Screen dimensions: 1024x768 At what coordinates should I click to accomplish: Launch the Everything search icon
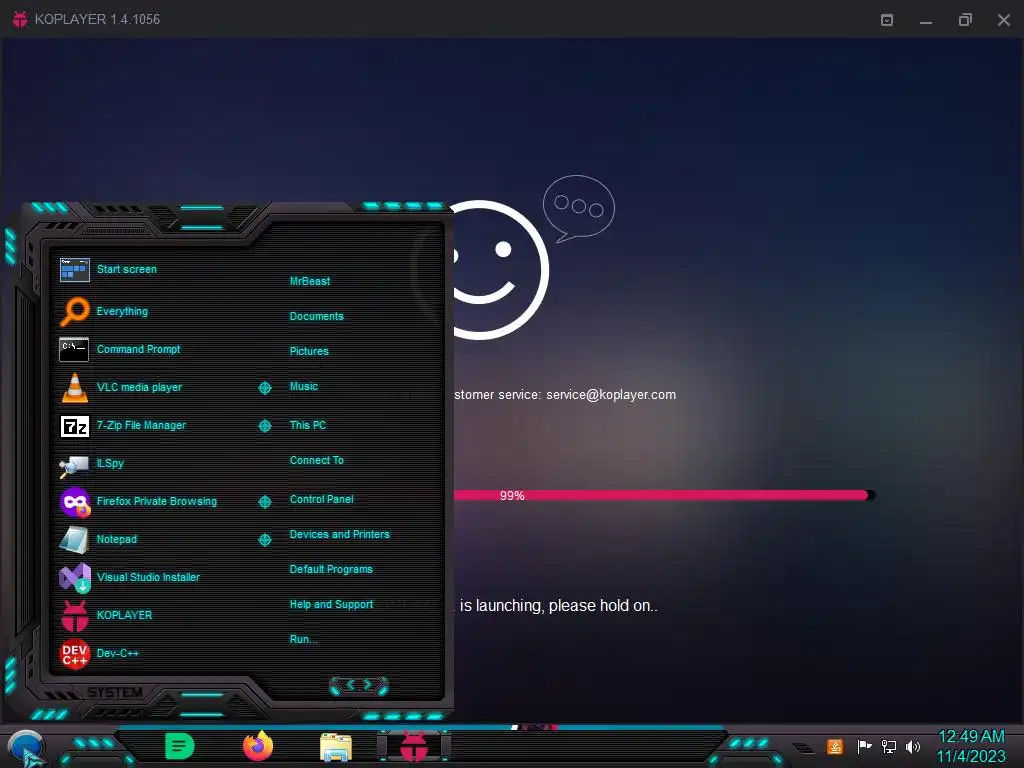[74, 311]
